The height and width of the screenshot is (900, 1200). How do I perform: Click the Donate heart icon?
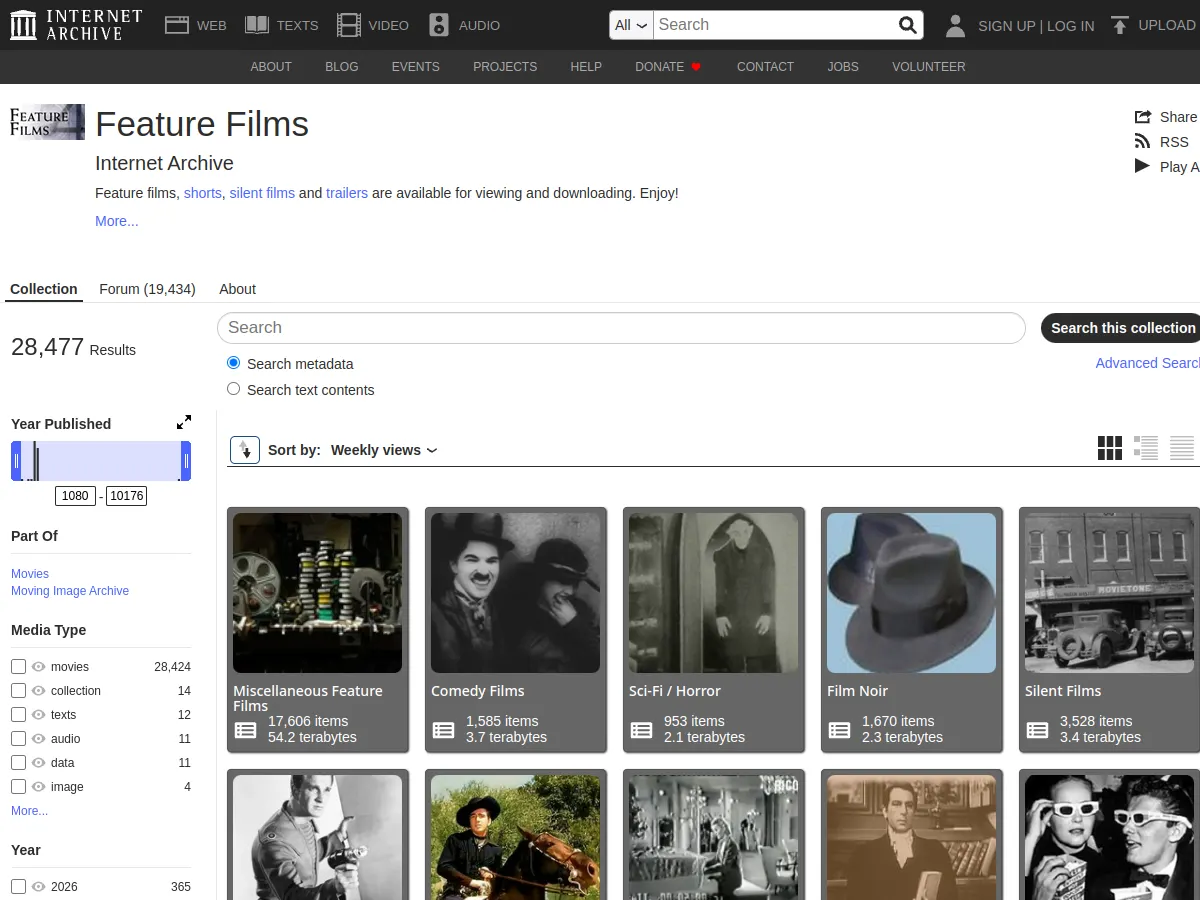pyautogui.click(x=696, y=67)
